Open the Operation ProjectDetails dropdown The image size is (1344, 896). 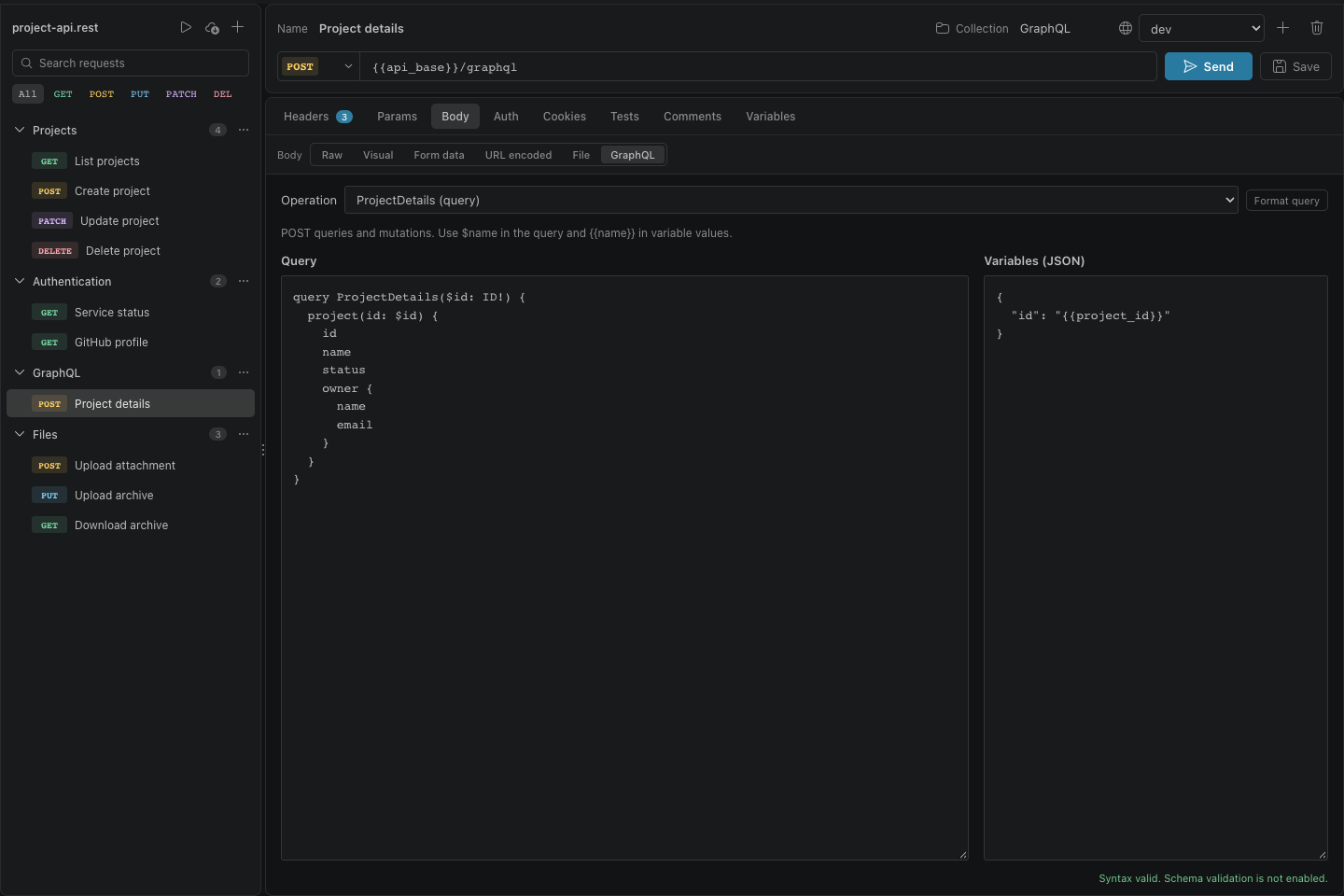[x=791, y=200]
